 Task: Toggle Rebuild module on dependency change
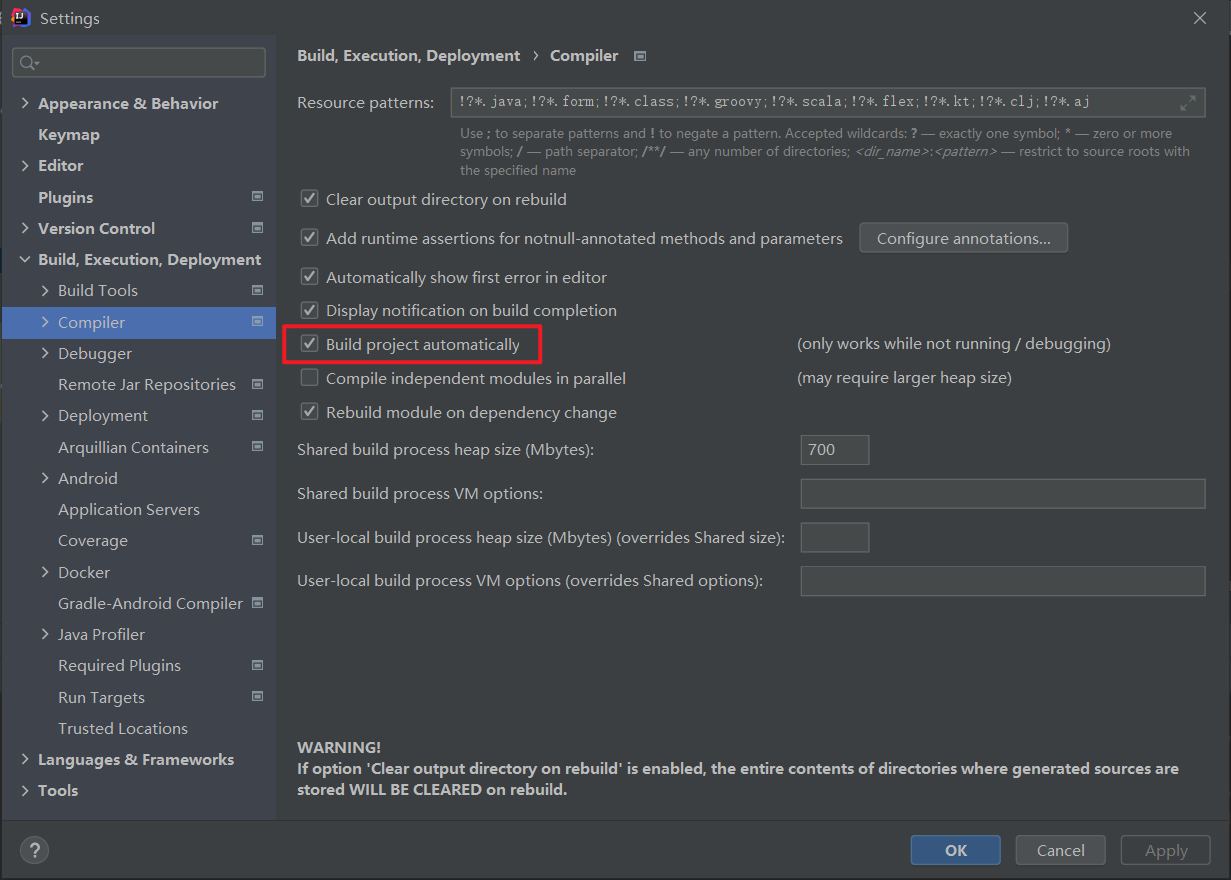pos(310,412)
